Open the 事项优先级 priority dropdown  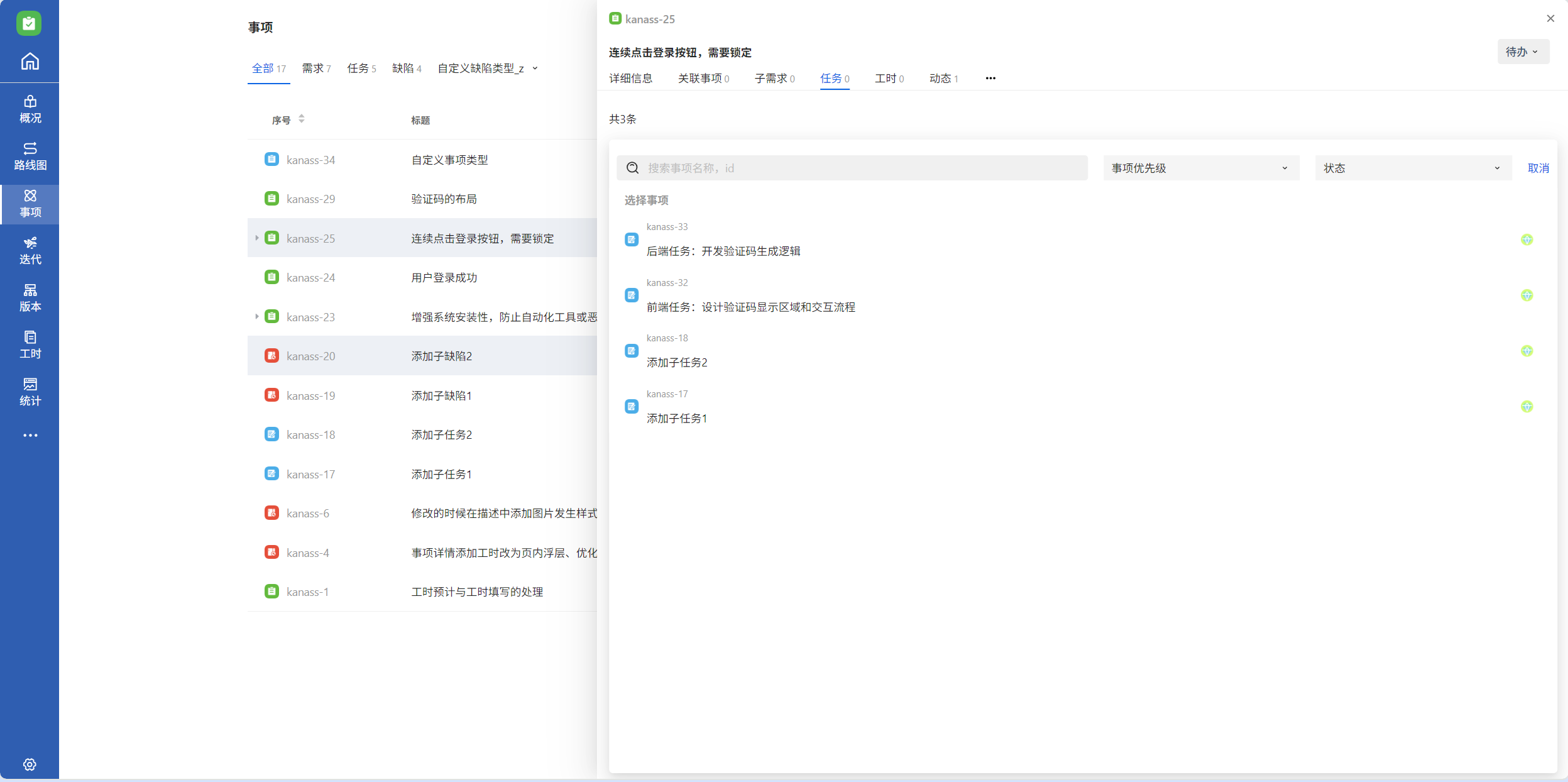(x=1200, y=168)
